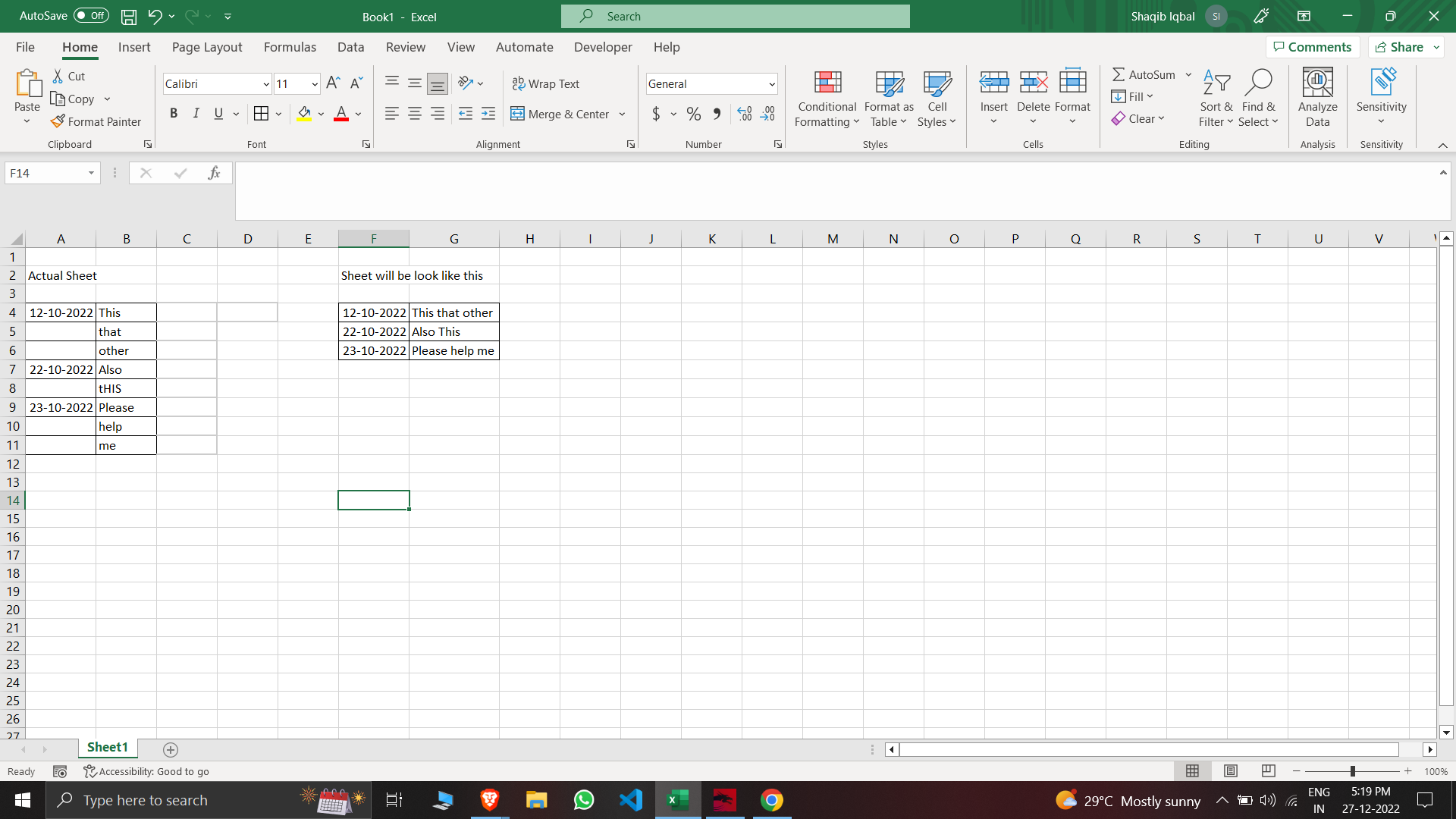Image resolution: width=1456 pixels, height=819 pixels.
Task: Switch to the Formulas ribbon tab
Action: tap(290, 47)
